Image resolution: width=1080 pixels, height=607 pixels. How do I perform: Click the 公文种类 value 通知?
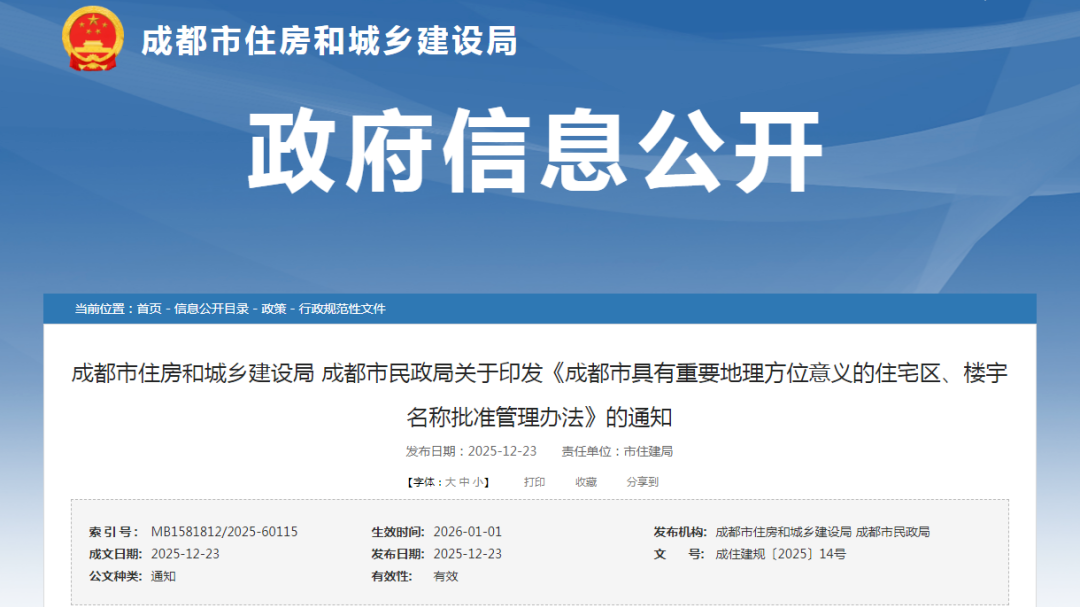163,576
